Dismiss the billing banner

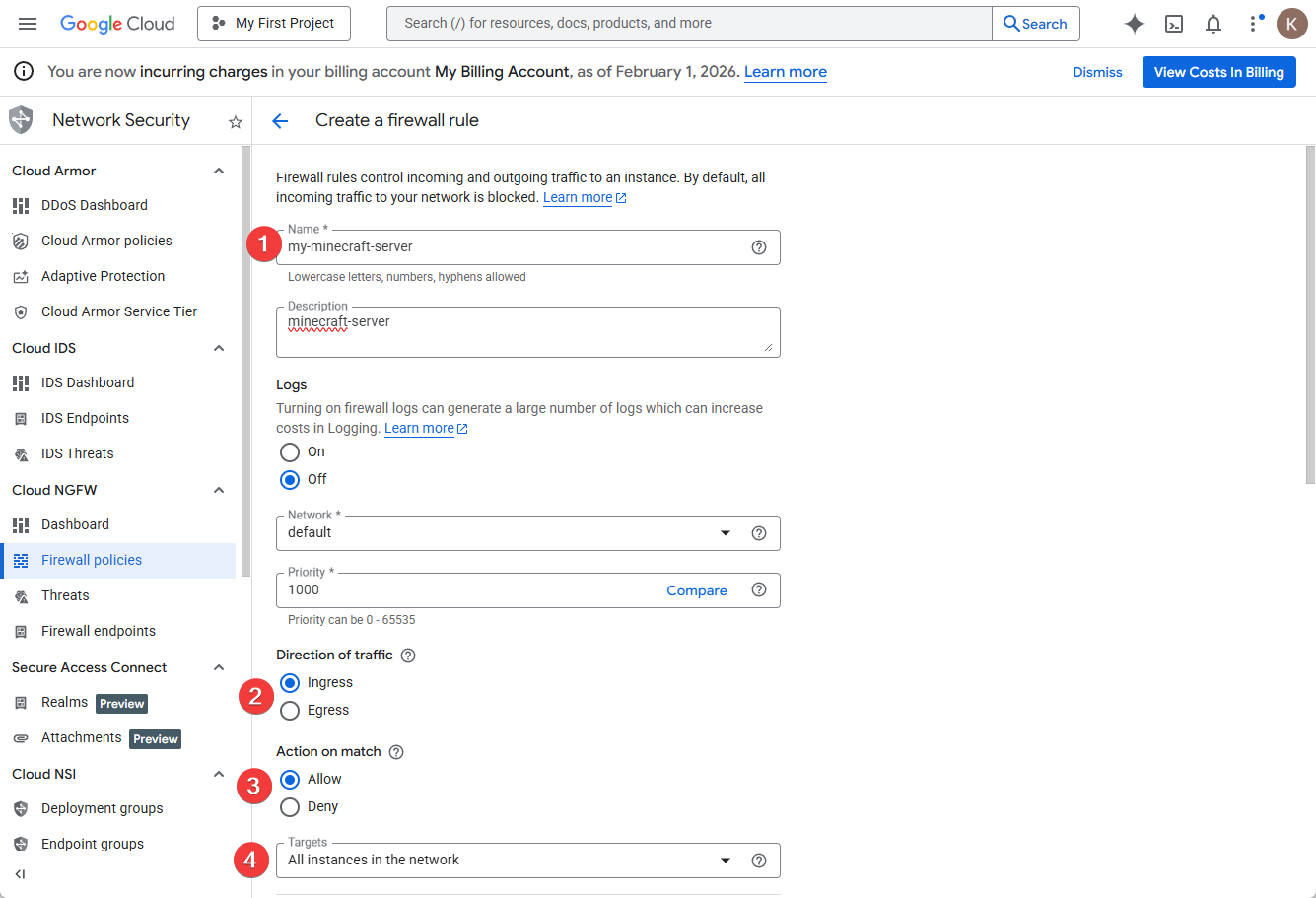pyautogui.click(x=1098, y=72)
